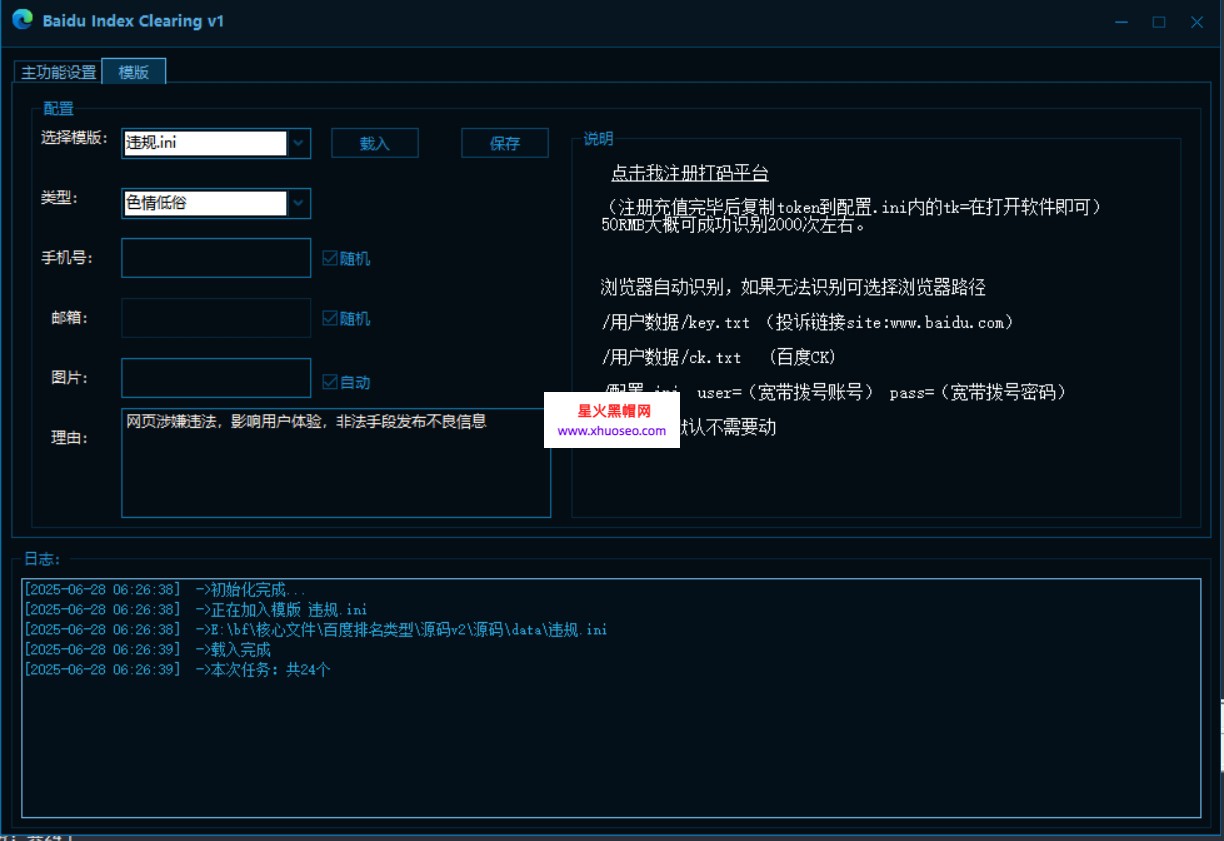Click inside the 理由 text area
The width and height of the screenshot is (1224, 841).
tap(336, 462)
